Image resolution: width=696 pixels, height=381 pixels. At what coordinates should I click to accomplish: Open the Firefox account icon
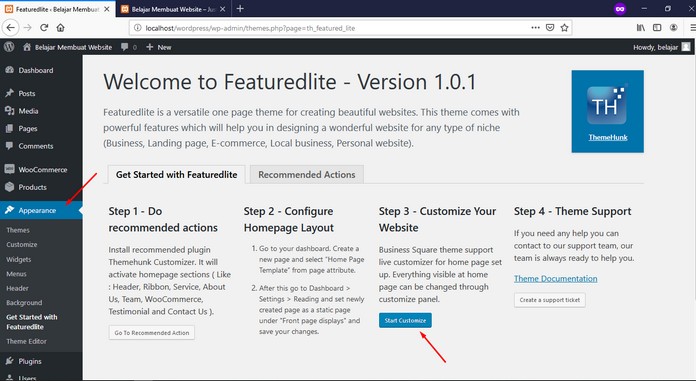click(673, 28)
